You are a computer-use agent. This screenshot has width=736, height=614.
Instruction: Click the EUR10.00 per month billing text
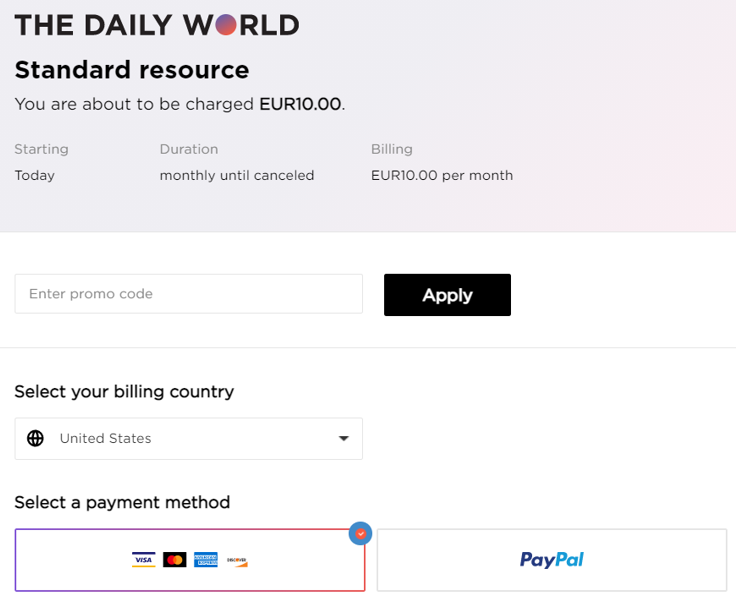(x=442, y=176)
